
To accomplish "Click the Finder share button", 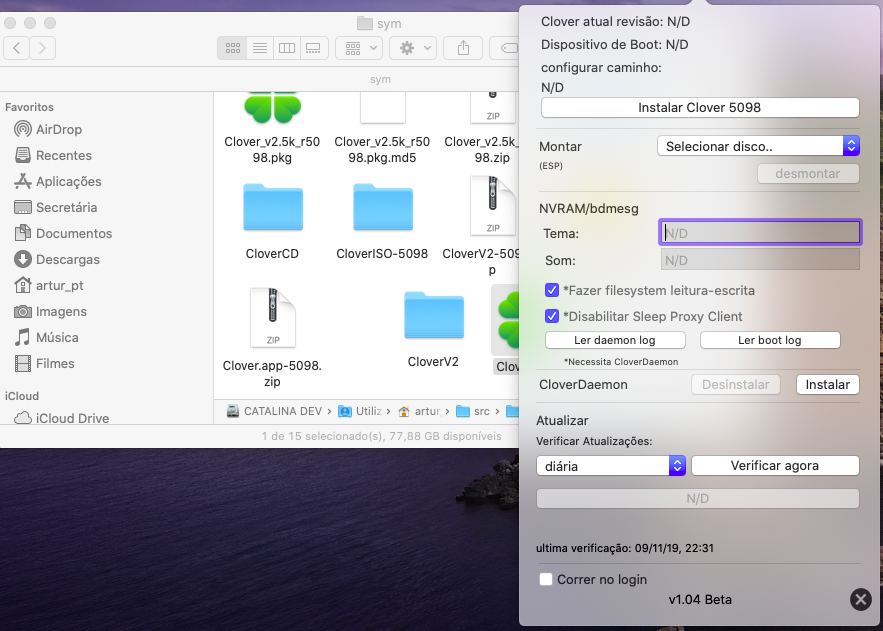I will point(463,48).
